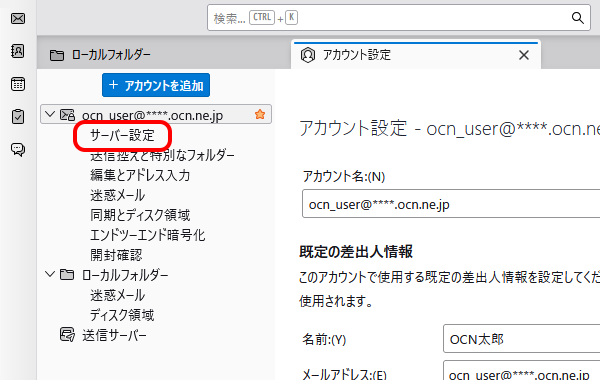Open the Address Book icon
The width and height of the screenshot is (600, 380).
click(x=18, y=51)
